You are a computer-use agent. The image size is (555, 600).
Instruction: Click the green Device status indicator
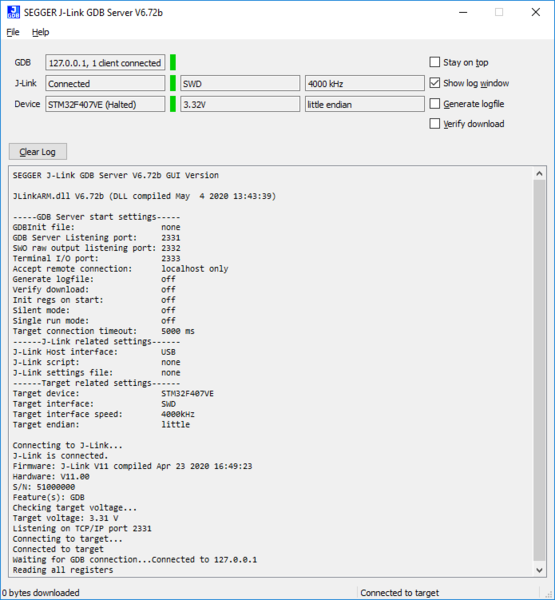[173, 104]
